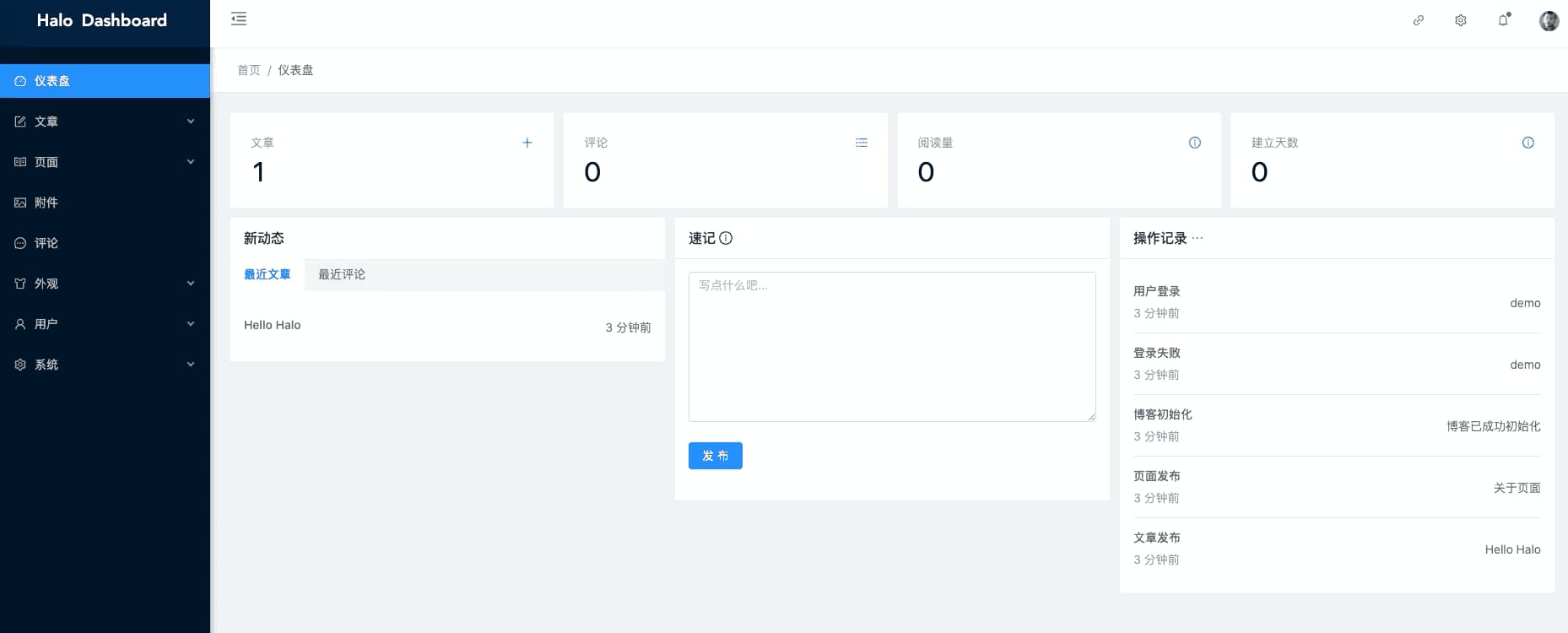Open the link icon in top bar

pos(1419,20)
